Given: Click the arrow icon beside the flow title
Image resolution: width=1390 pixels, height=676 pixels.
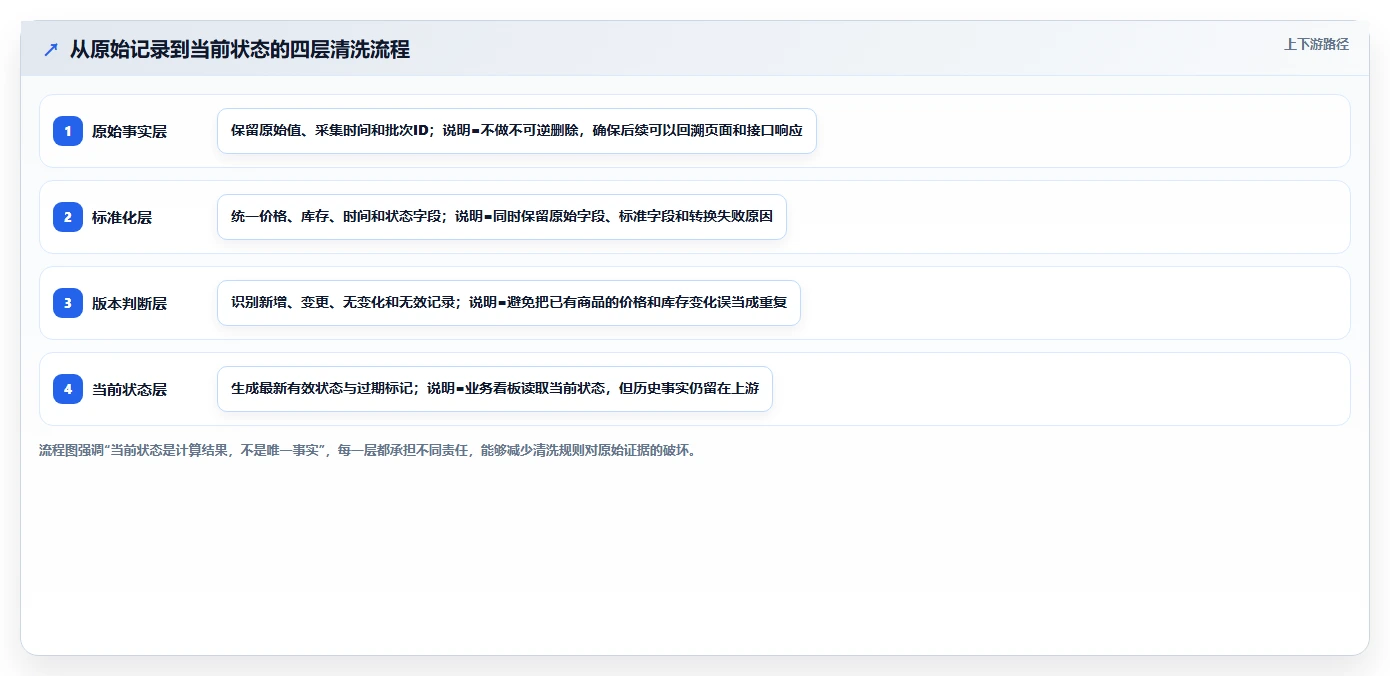Looking at the screenshot, I should [x=51, y=49].
